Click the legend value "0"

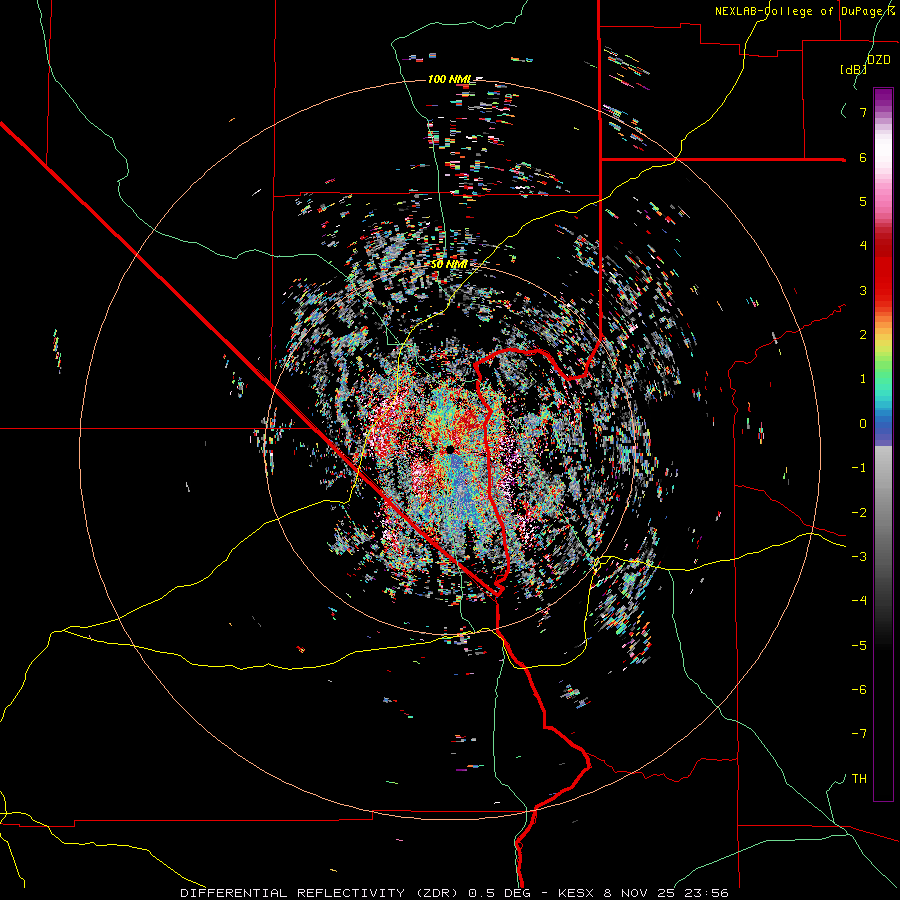tap(863, 424)
